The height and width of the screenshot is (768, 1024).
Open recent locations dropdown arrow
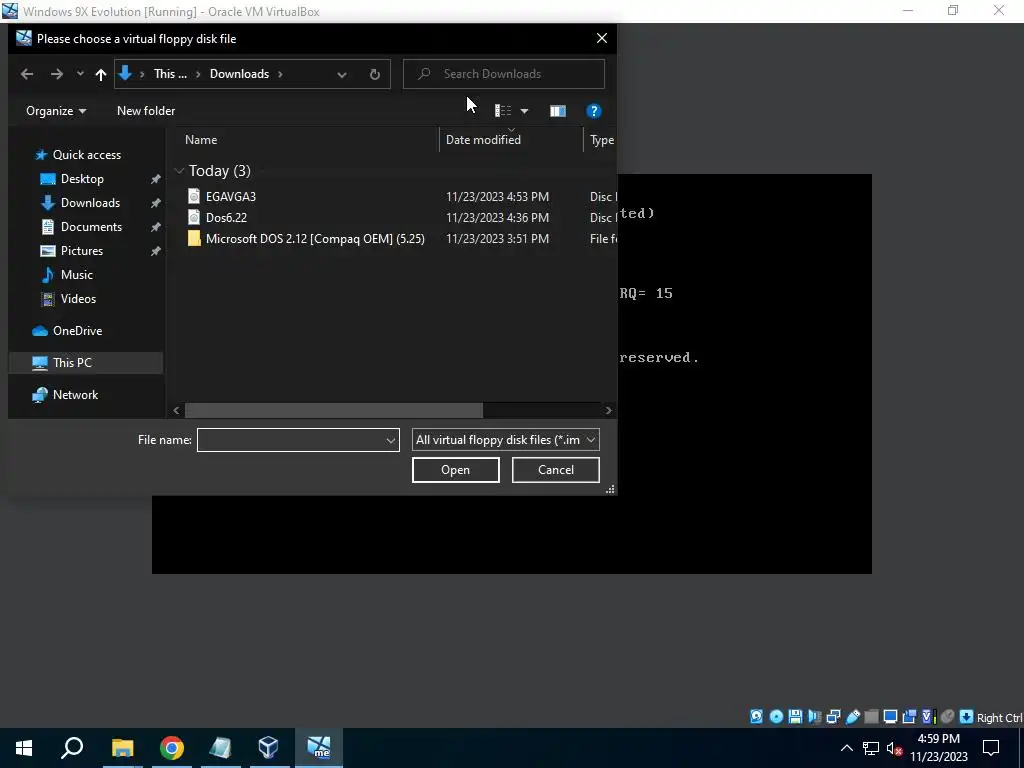(x=80, y=74)
